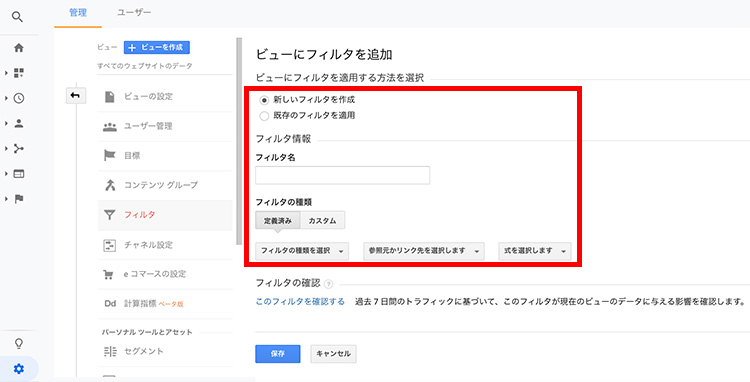750x382 pixels.
Task: Open コンテンツ グループ menu item
Action: coord(165,185)
